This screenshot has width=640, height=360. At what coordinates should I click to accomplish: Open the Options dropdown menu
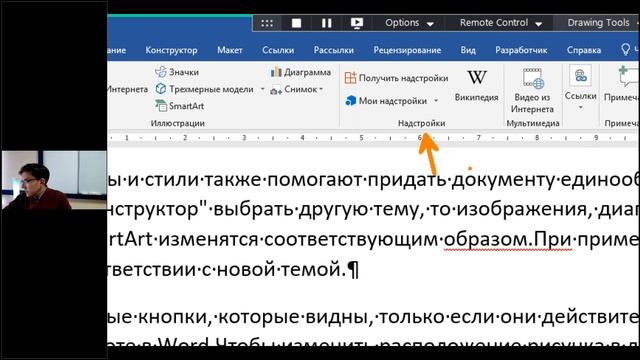coord(409,23)
